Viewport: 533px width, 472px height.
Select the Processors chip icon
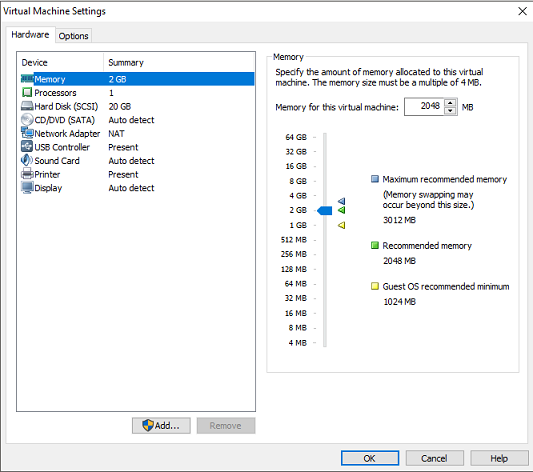click(27, 92)
